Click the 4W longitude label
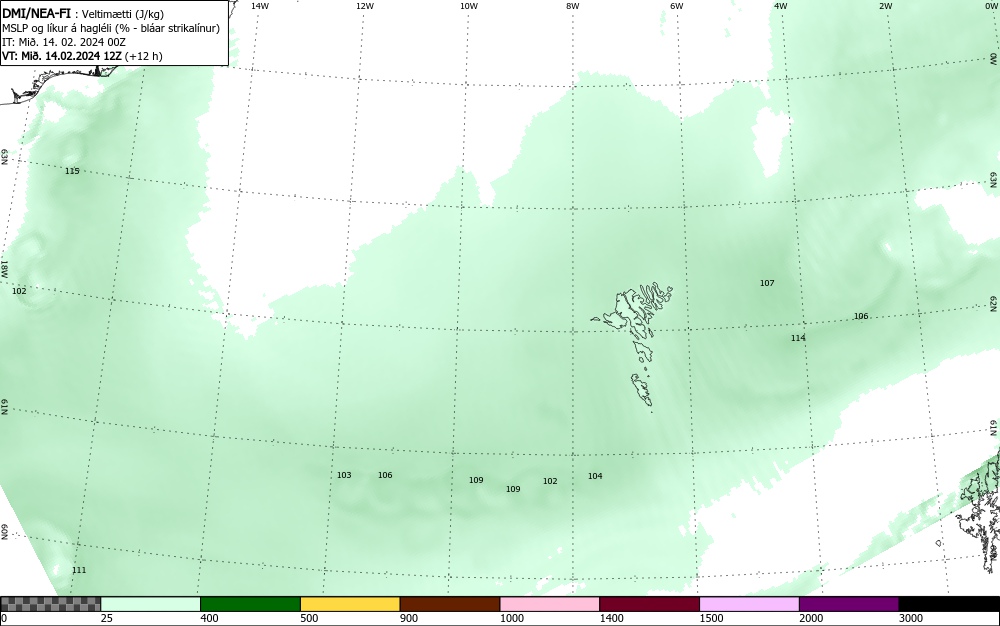The height and width of the screenshot is (626, 1000). (x=781, y=6)
